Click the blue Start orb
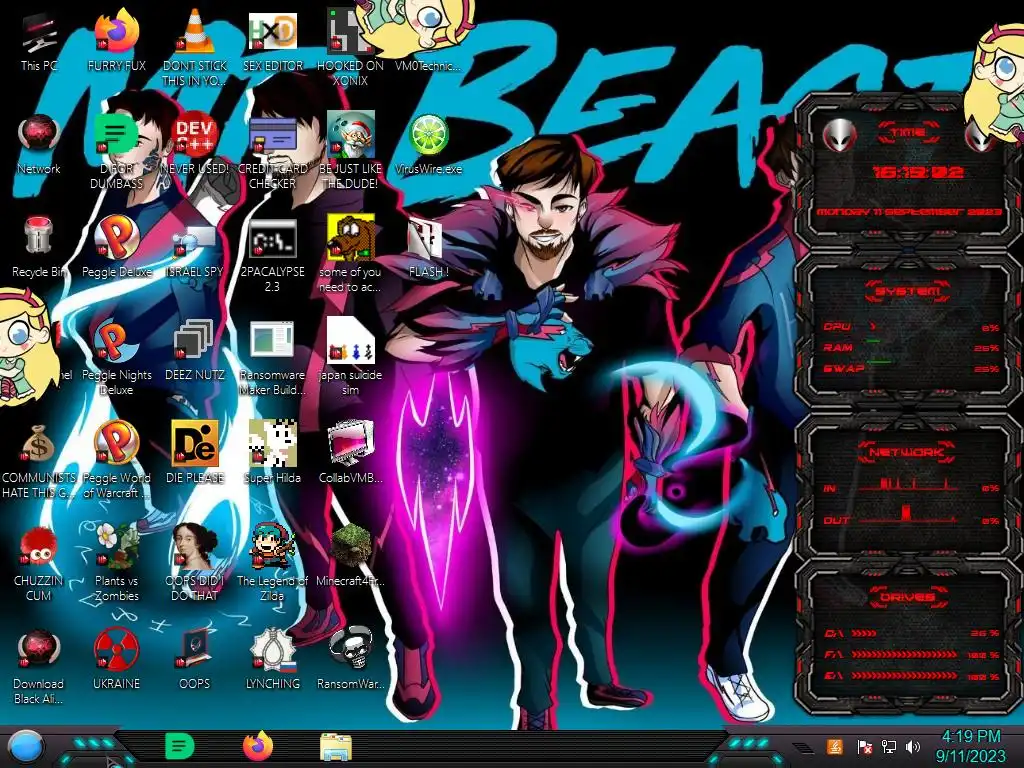This screenshot has width=1024, height=768. point(26,746)
